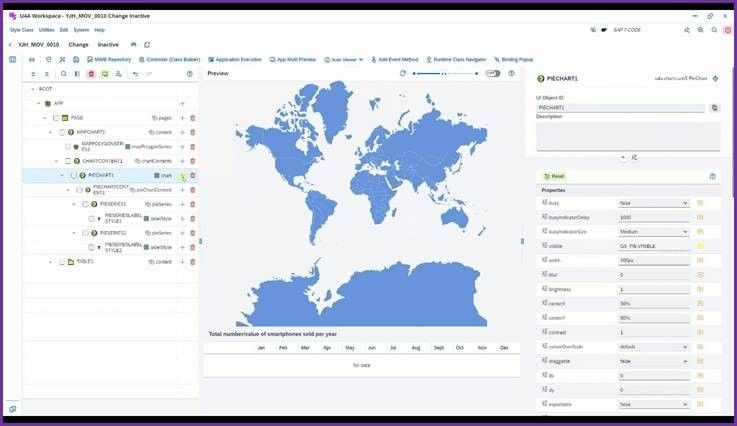Screen dimensions: 737x426
Task: Add child to APP with plus icon
Action: click(x=182, y=103)
